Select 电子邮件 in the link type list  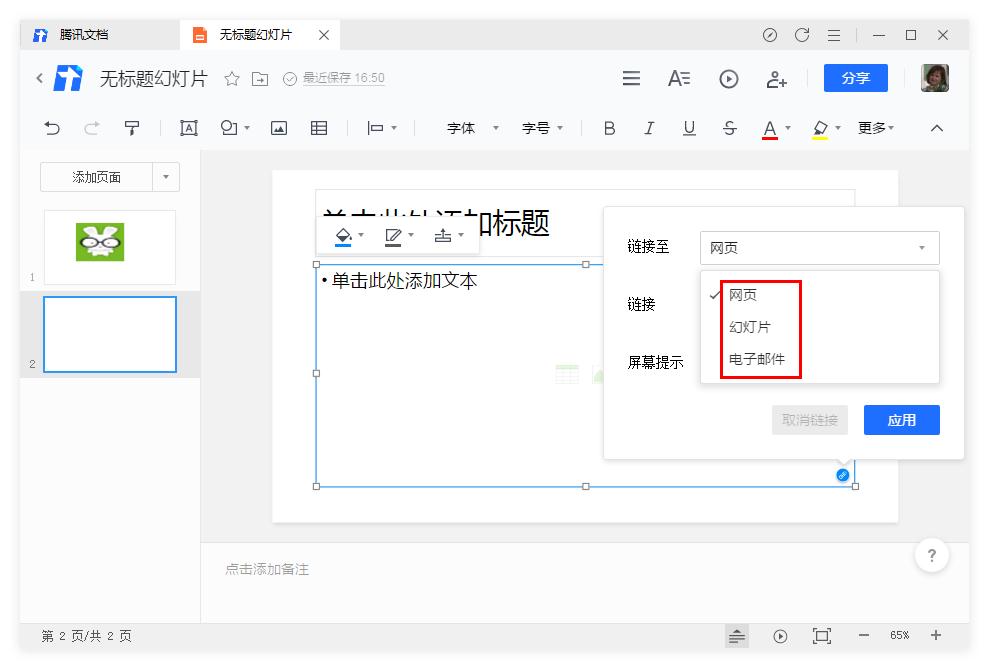[x=758, y=360]
